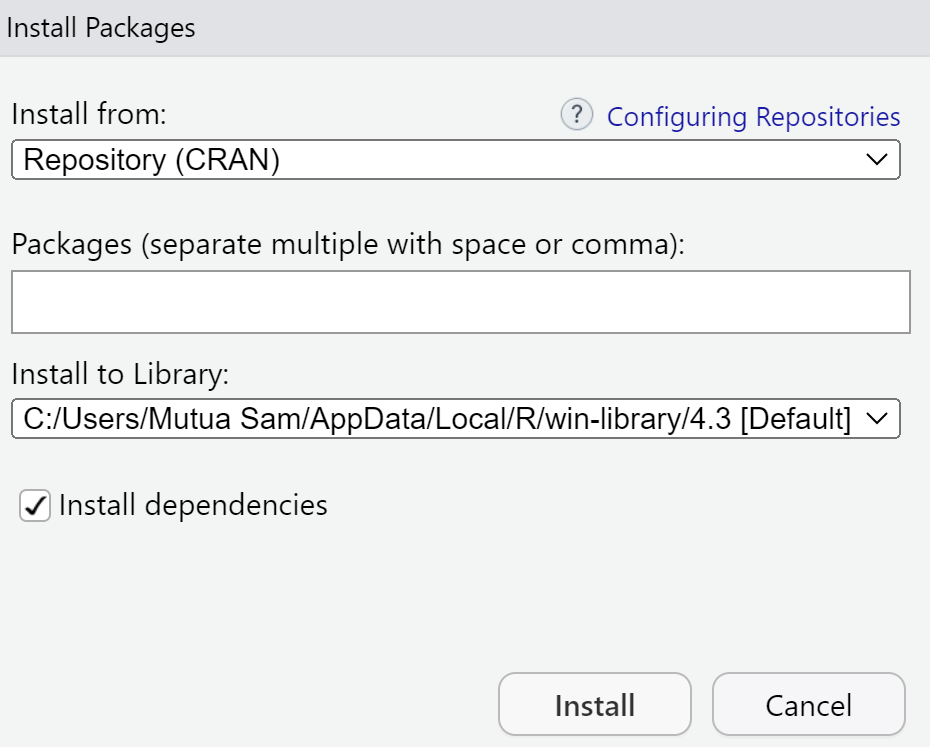Viewport: 930px width, 747px height.
Task: Uncheck the Install dependencies checkbox
Action: (35, 507)
